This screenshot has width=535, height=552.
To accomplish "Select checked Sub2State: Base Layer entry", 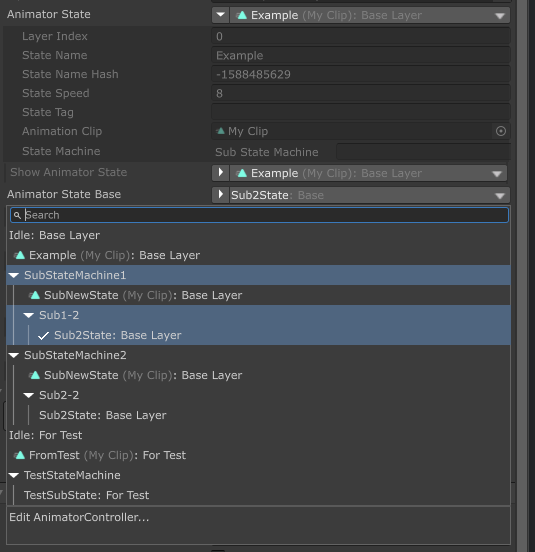I will click(258, 335).
